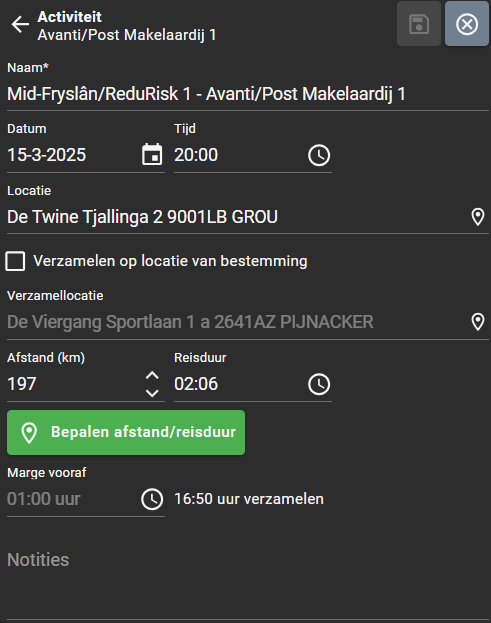Open the Marge vooraf clock icon
The height and width of the screenshot is (623, 491).
(x=152, y=499)
